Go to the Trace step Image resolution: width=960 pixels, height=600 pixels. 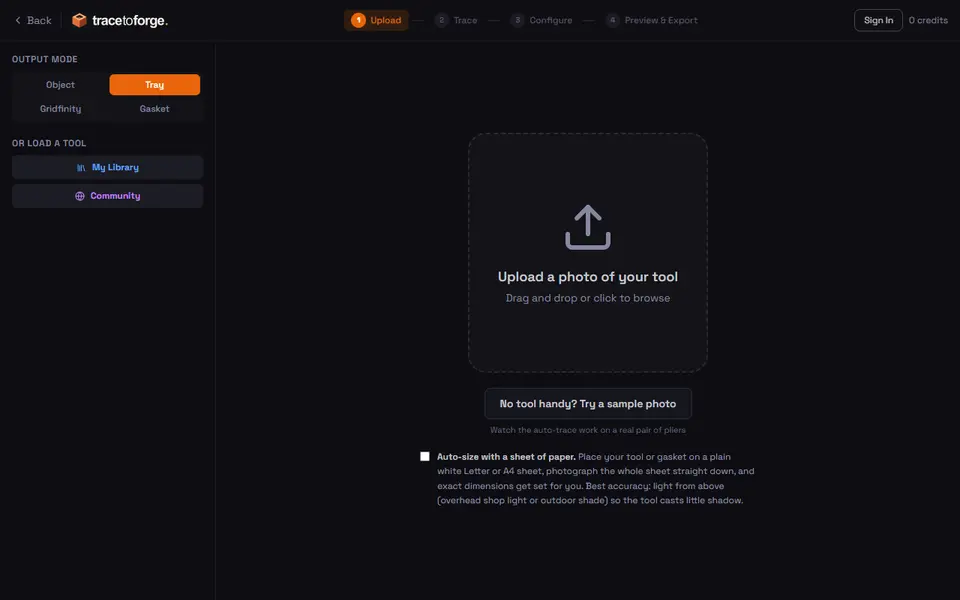[x=456, y=20]
